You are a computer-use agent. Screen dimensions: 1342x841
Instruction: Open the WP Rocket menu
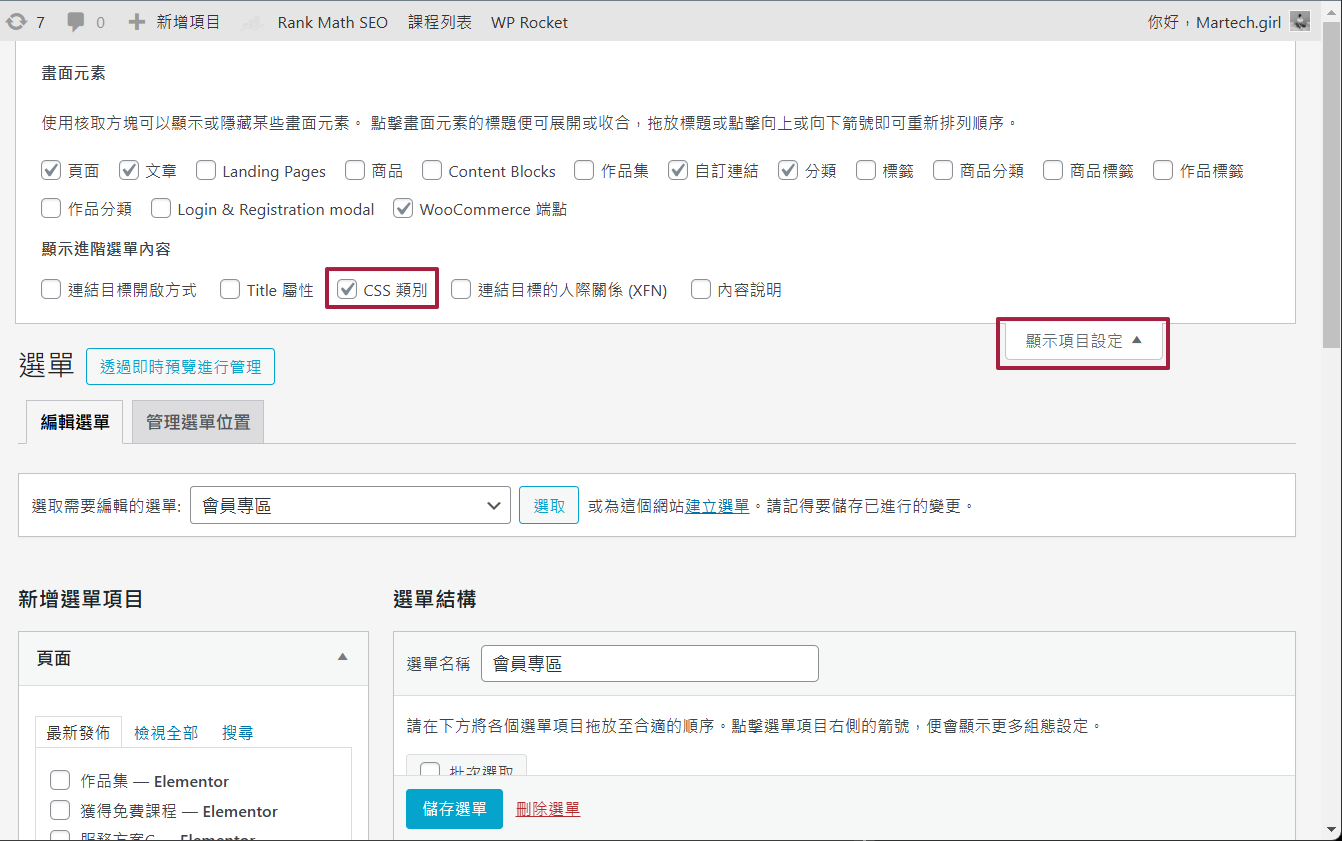529,22
